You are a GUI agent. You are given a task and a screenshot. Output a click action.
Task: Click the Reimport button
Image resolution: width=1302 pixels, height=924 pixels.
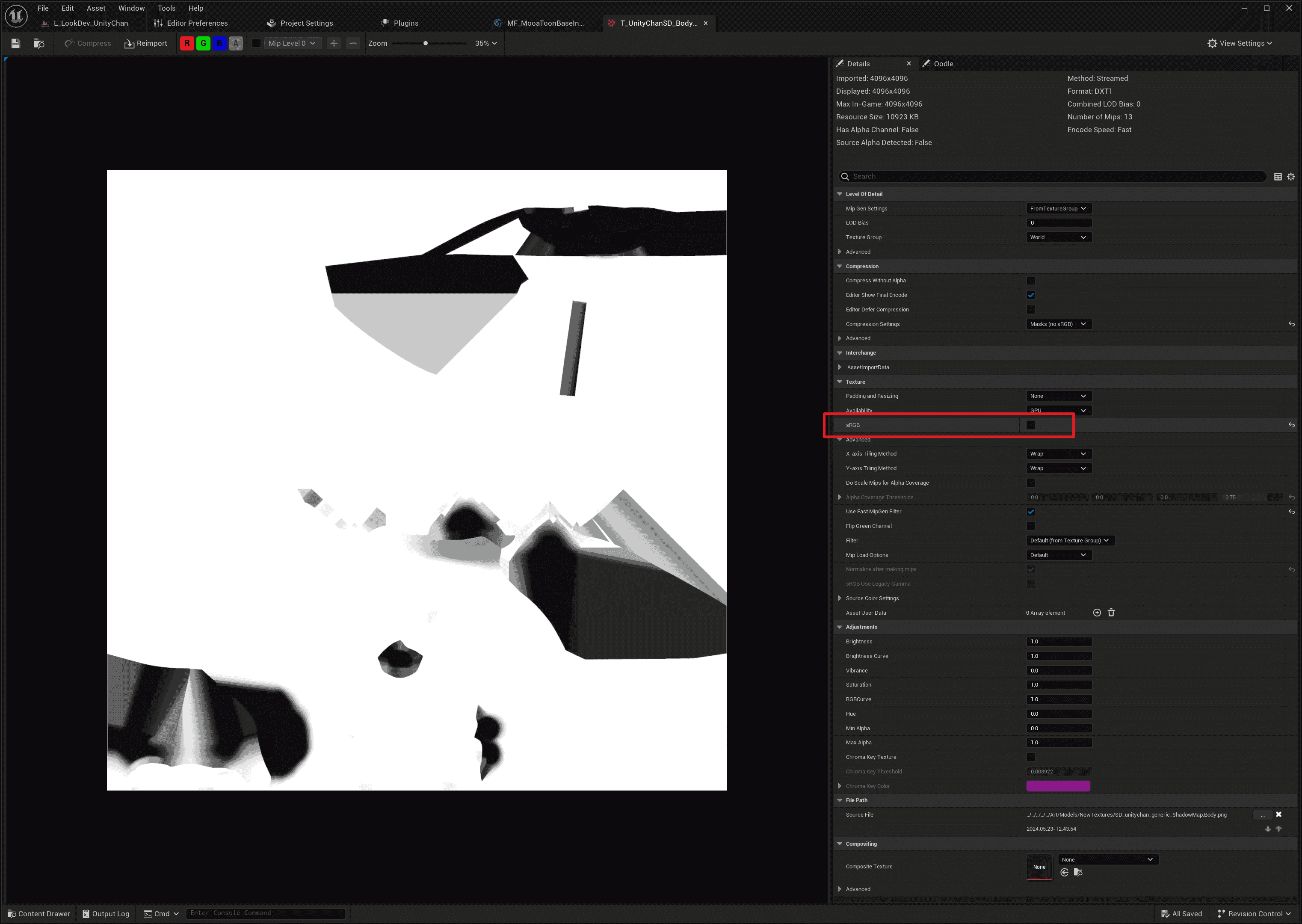145,43
